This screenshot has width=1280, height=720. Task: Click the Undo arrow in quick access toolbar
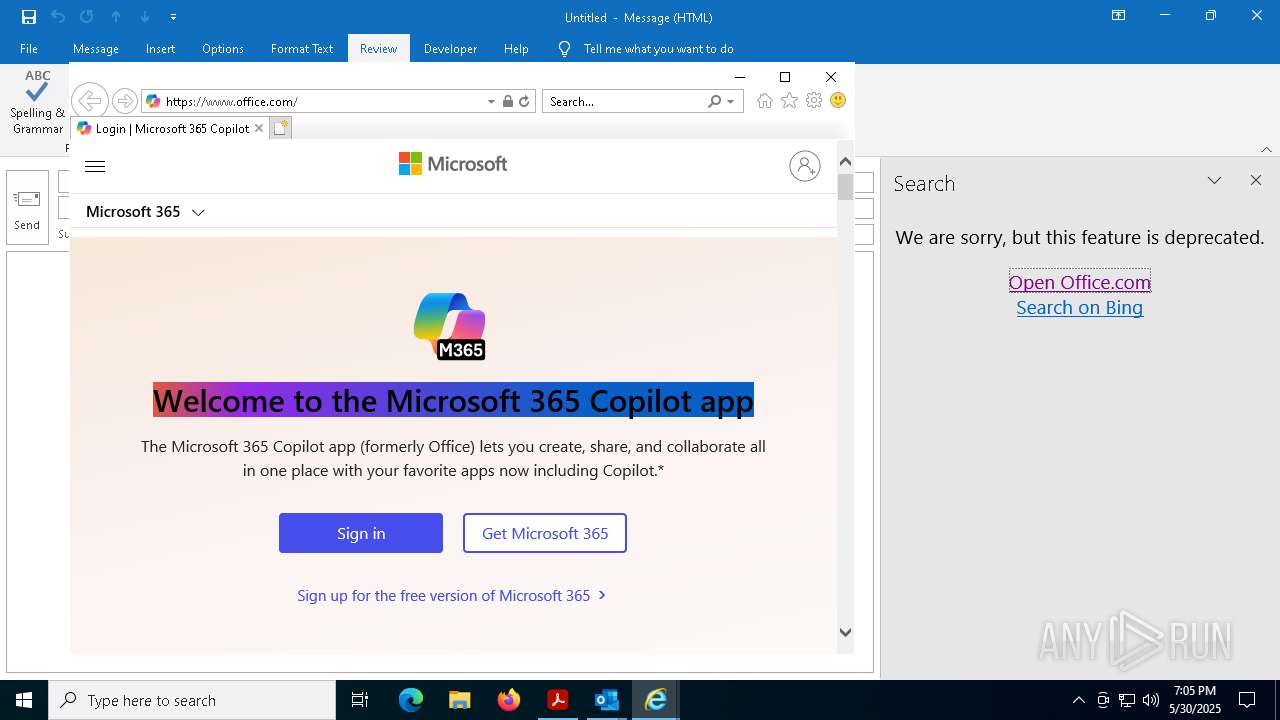click(58, 17)
